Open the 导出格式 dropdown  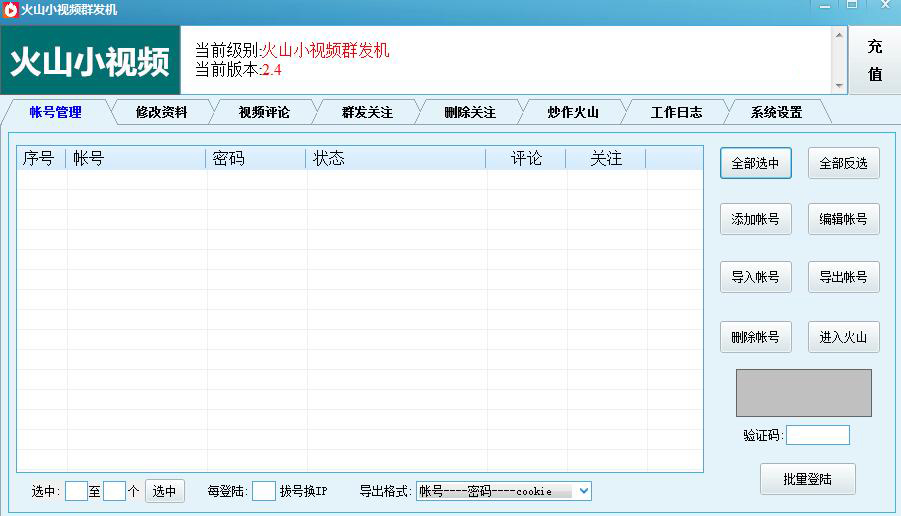pyautogui.click(x=503, y=491)
